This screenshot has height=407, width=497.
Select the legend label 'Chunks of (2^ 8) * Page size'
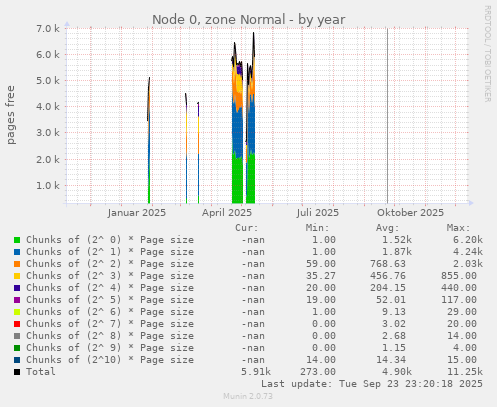click(110, 336)
